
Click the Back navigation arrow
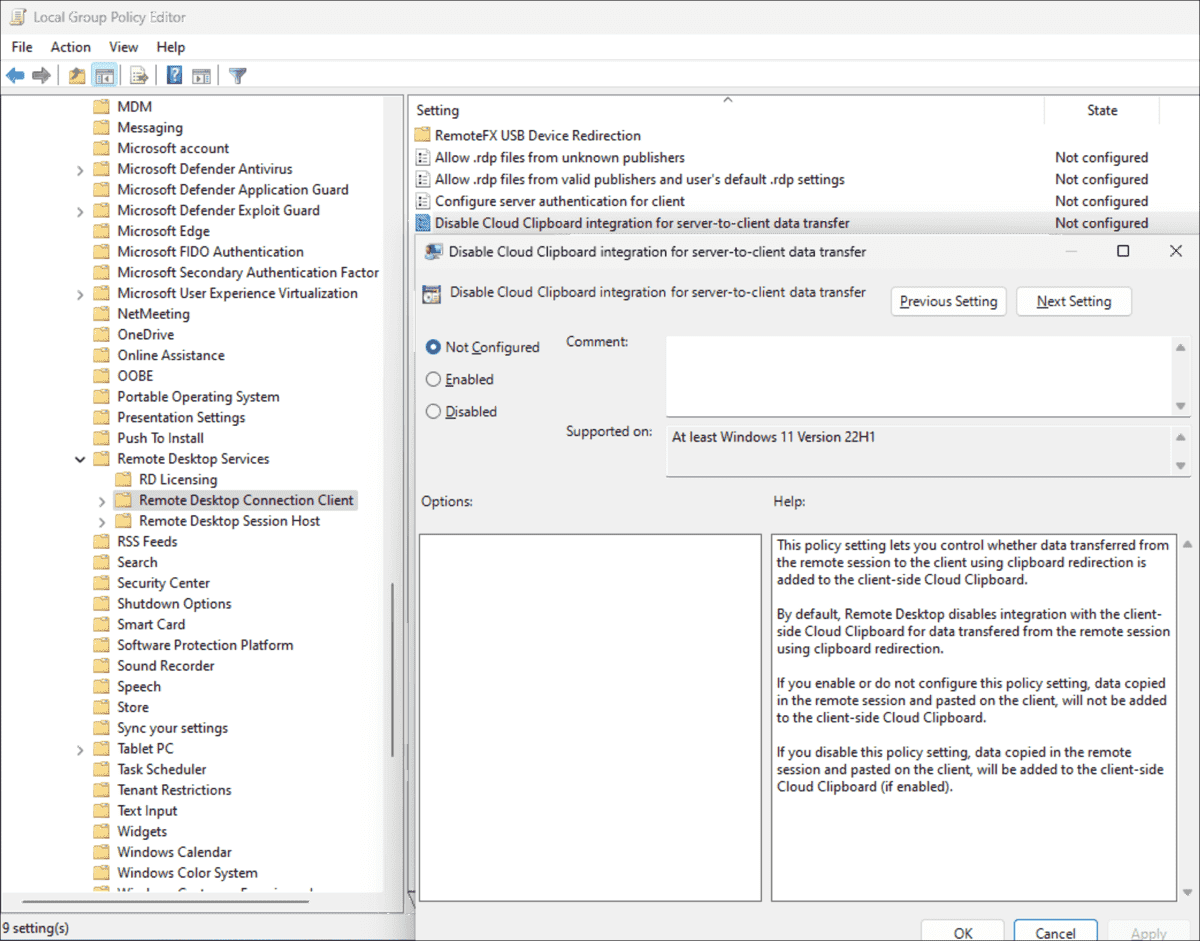pyautogui.click(x=15, y=75)
